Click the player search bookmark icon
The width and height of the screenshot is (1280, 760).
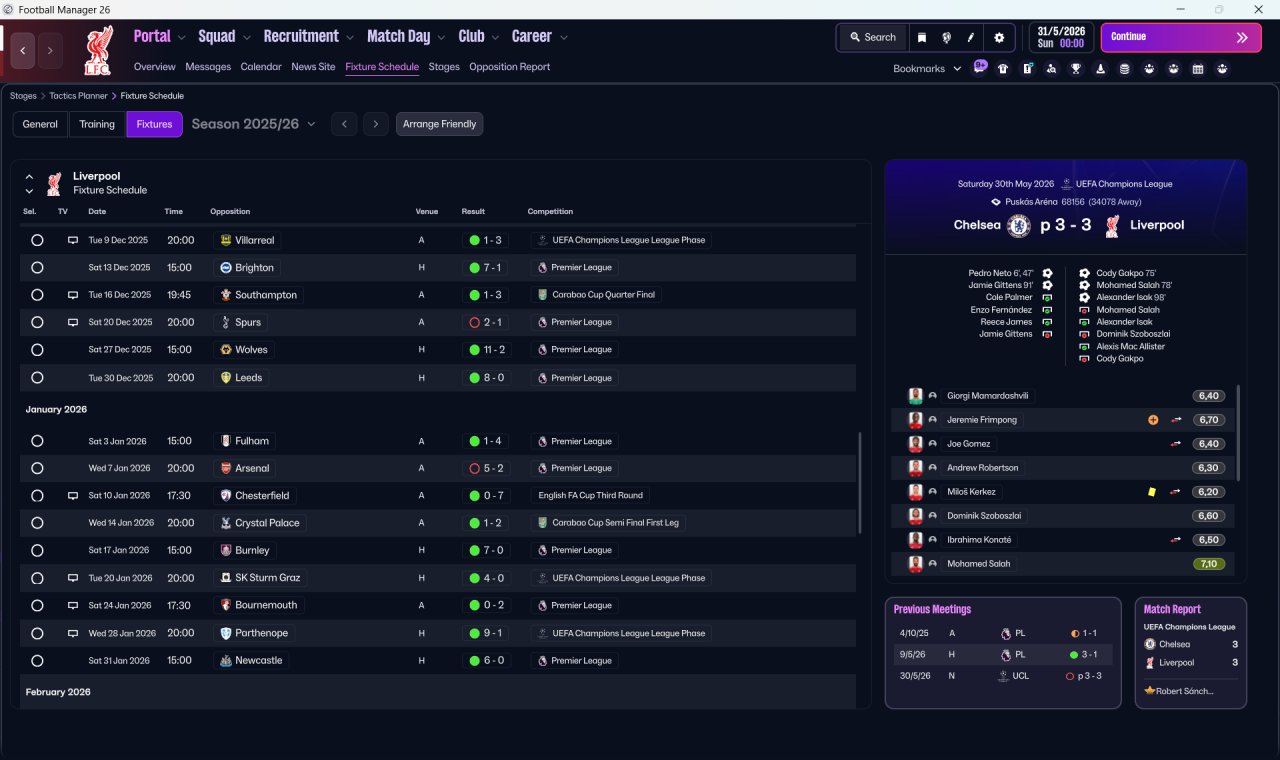[x=1052, y=69]
